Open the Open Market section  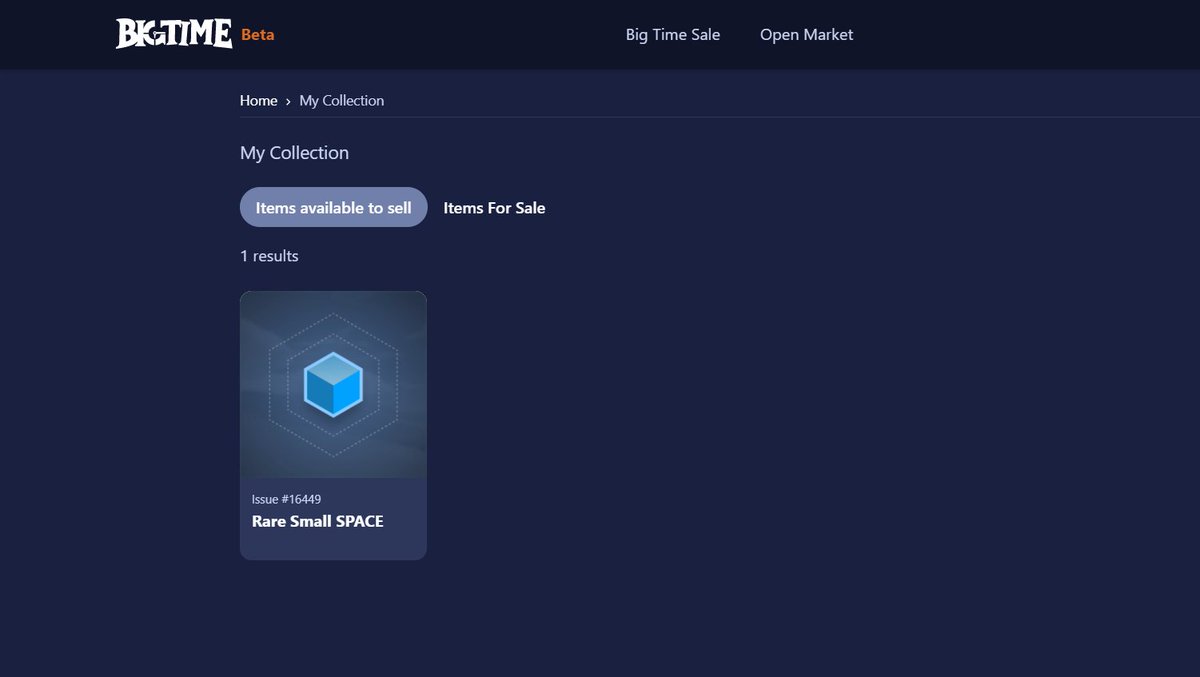(x=806, y=34)
